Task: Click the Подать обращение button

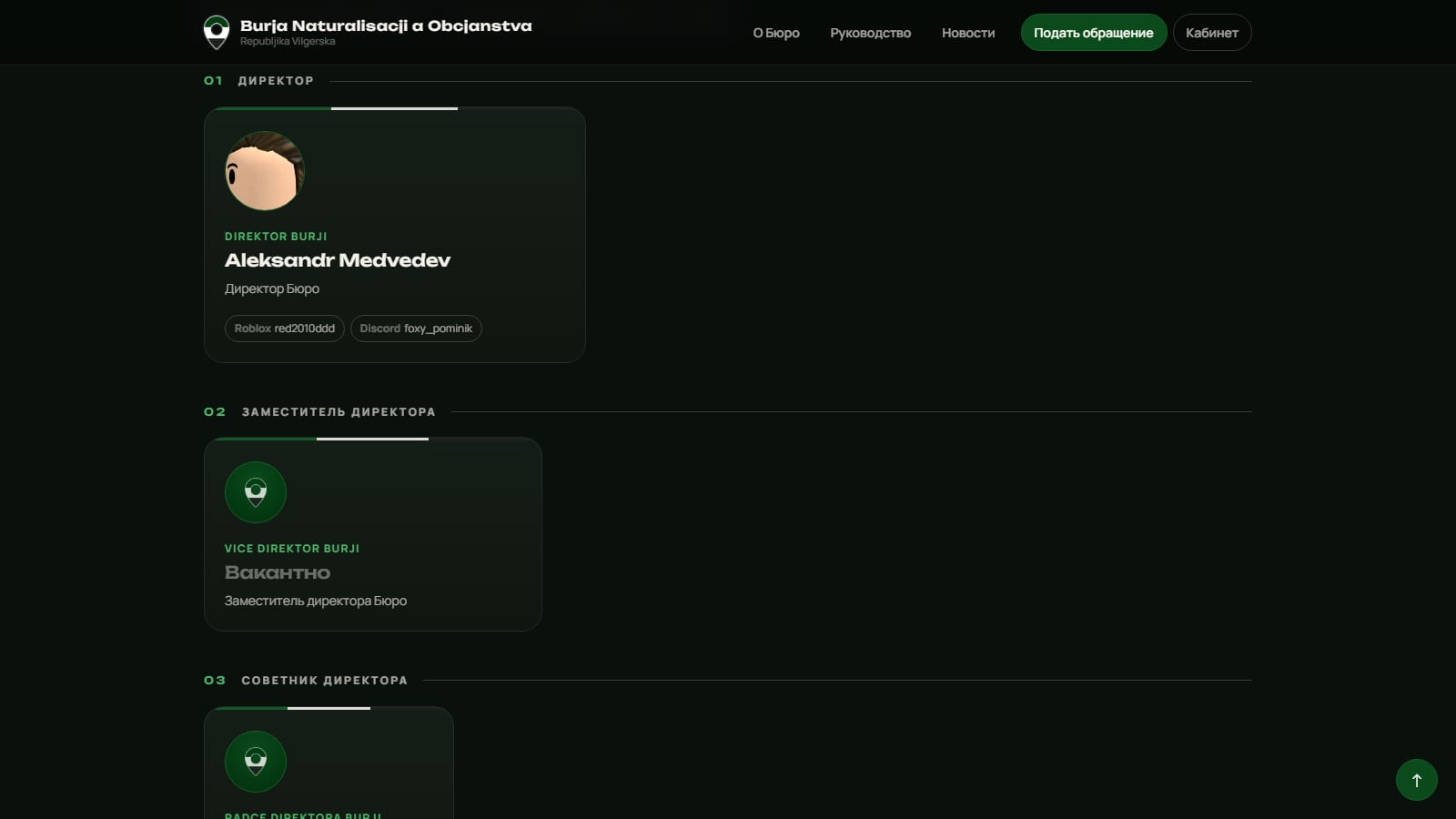Action: 1094,33
